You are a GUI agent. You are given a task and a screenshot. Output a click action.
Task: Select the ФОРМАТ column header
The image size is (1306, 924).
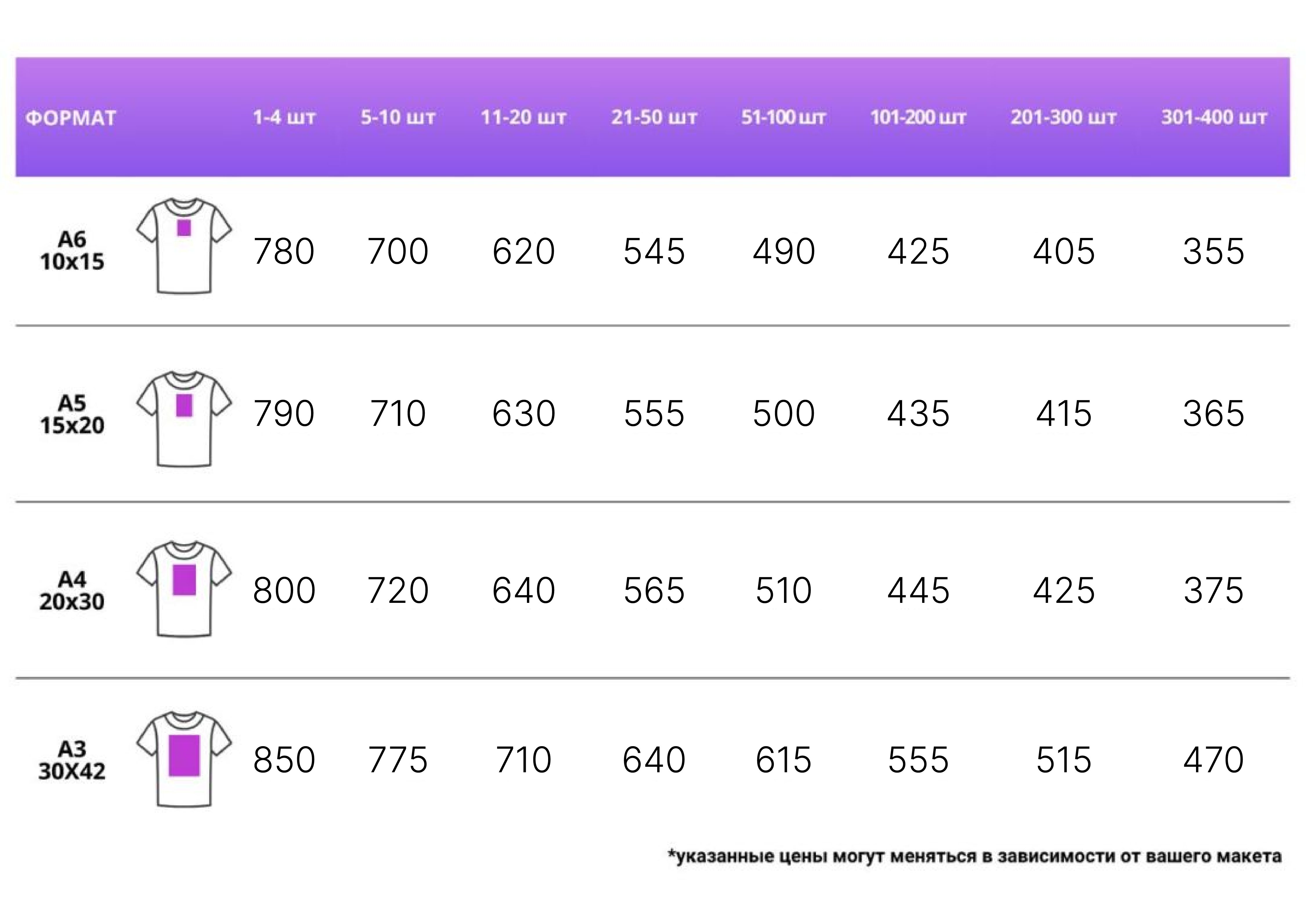pos(71,118)
